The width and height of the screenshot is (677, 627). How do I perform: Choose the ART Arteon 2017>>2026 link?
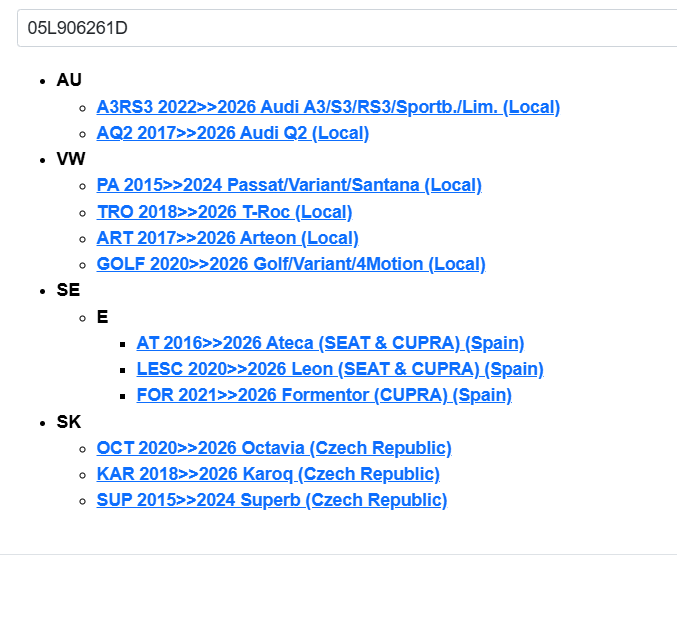(227, 238)
